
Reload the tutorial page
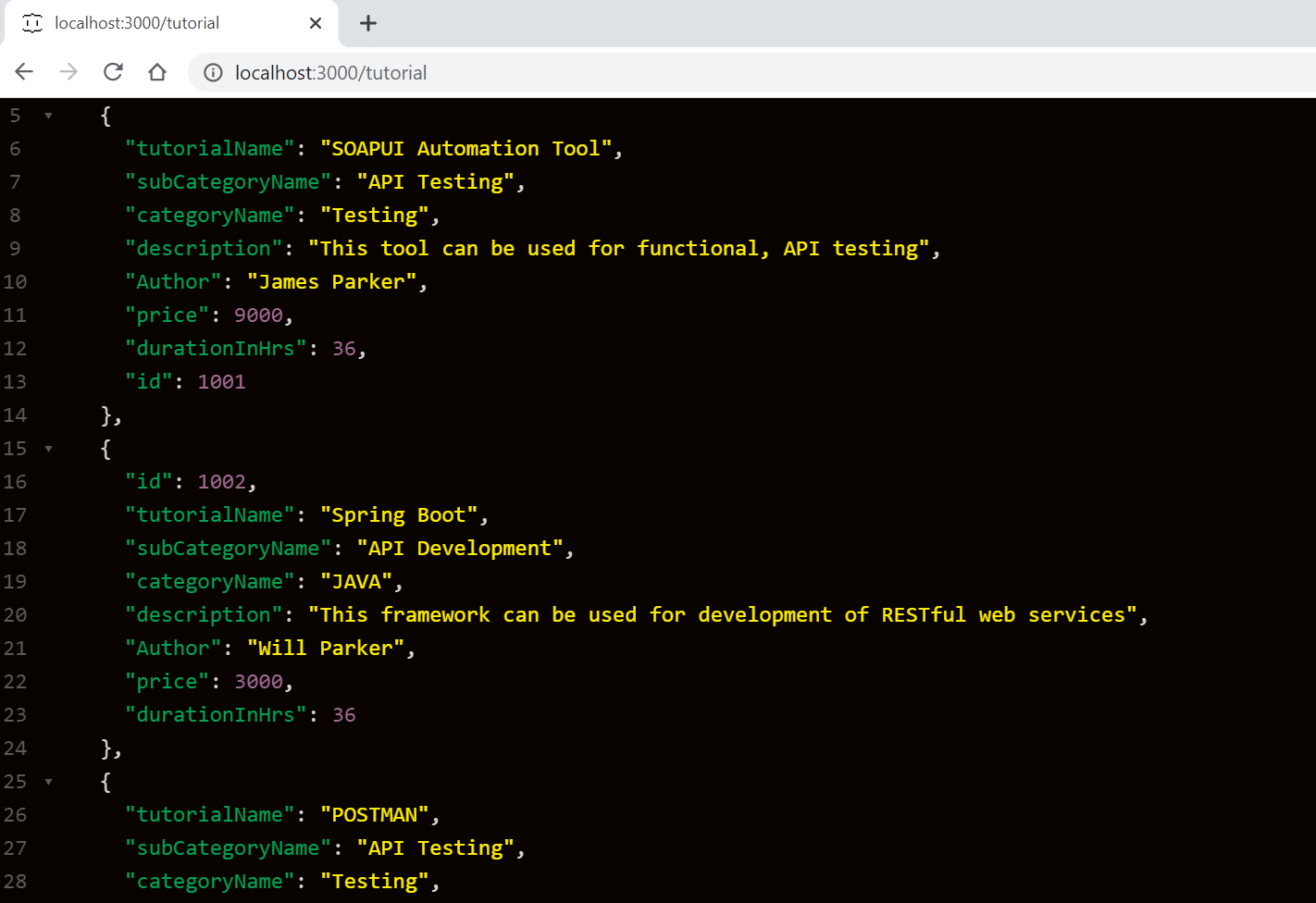click(x=112, y=71)
